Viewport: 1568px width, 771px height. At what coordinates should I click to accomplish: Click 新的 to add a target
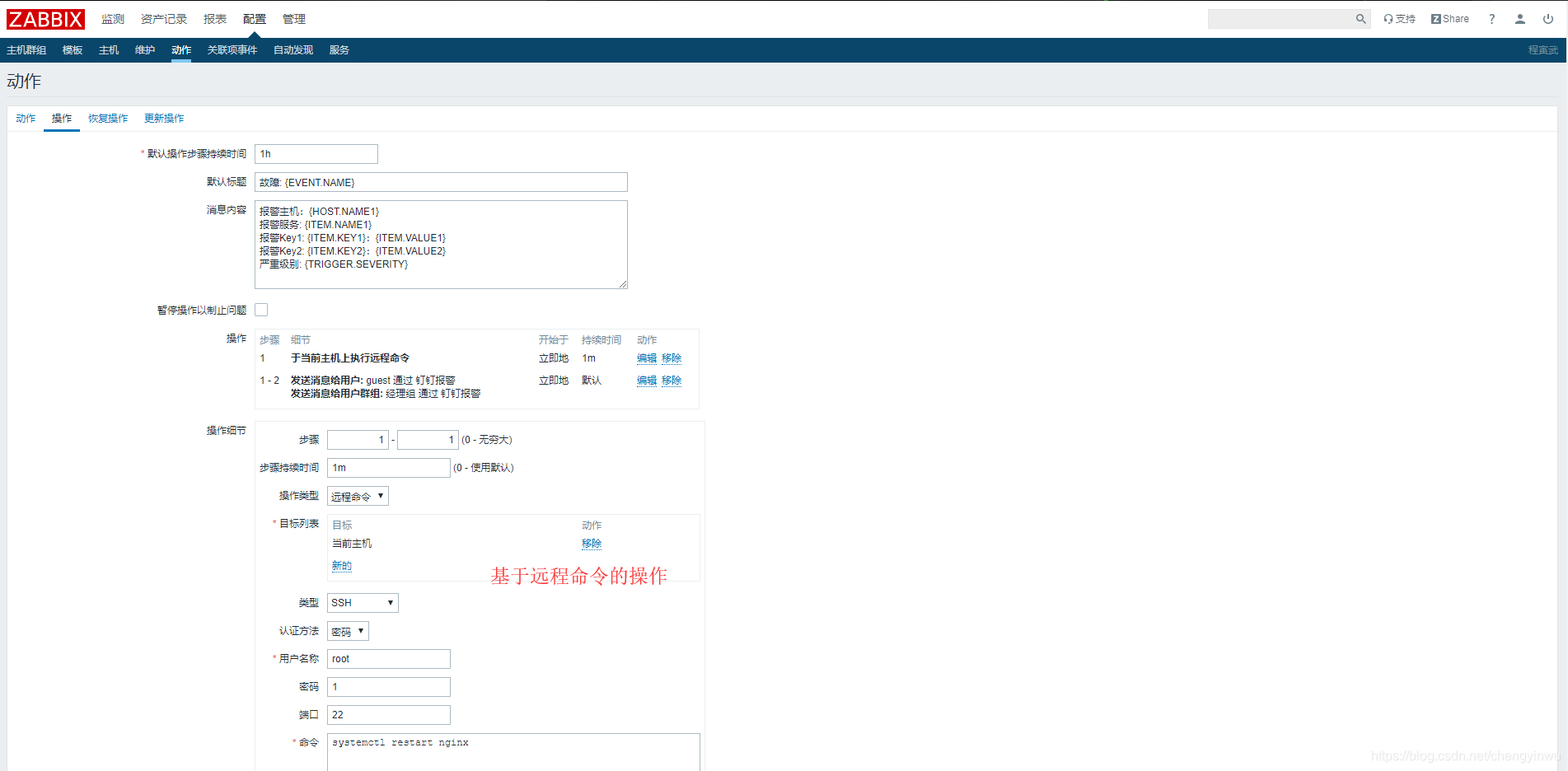pos(342,566)
